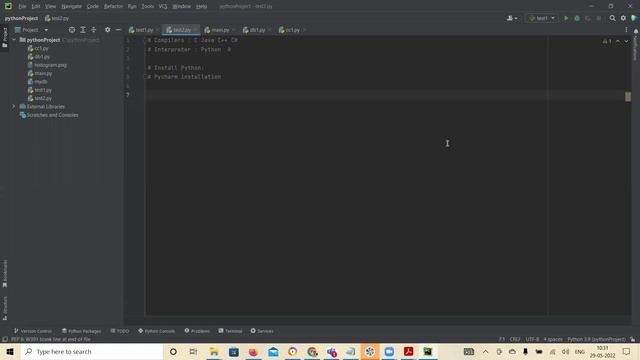Open the Refactor menu

[x=113, y=7]
